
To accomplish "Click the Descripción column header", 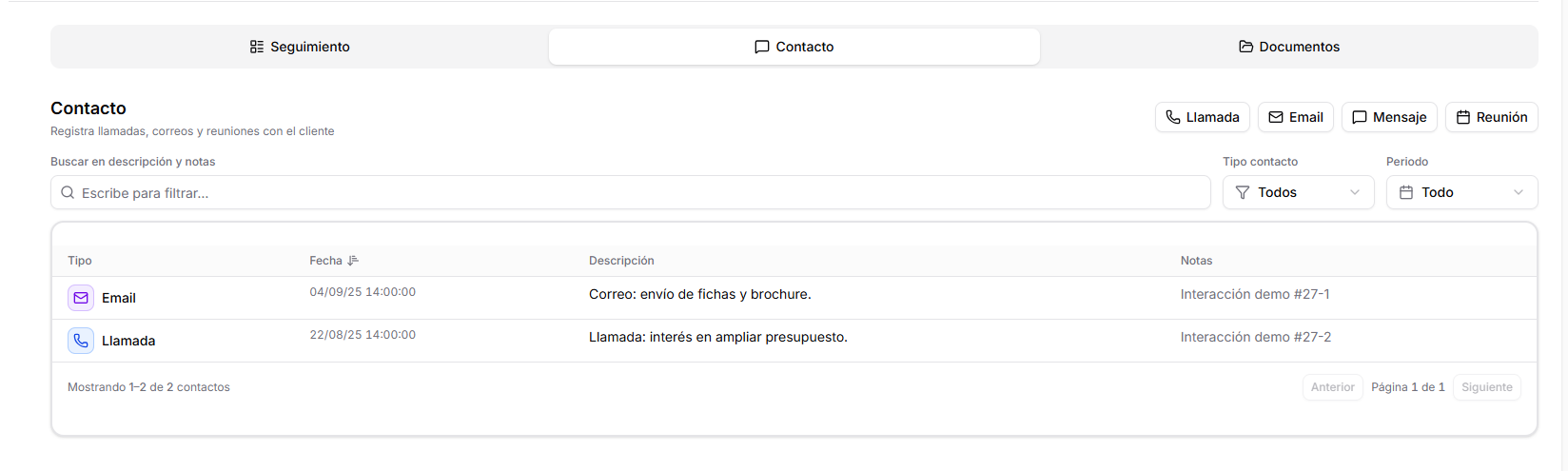I will tap(621, 261).
